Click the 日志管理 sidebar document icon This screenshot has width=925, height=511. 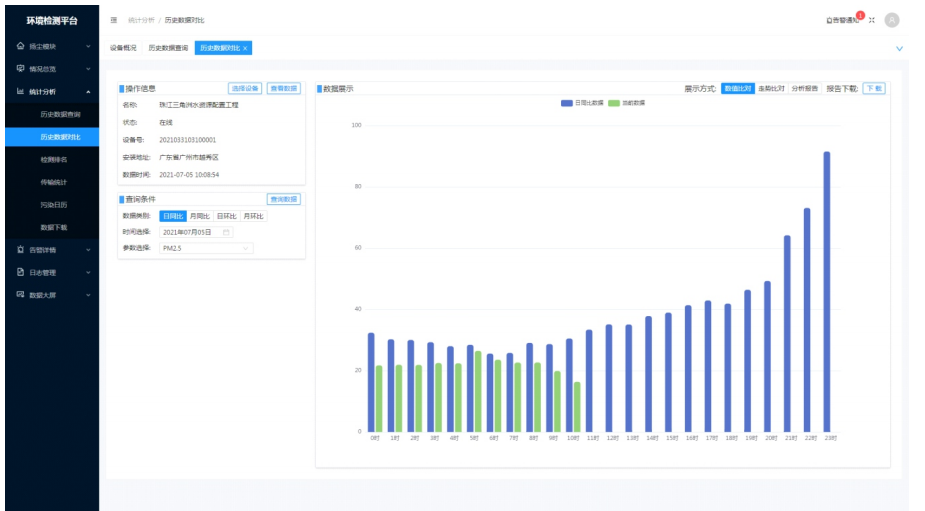pyautogui.click(x=20, y=272)
